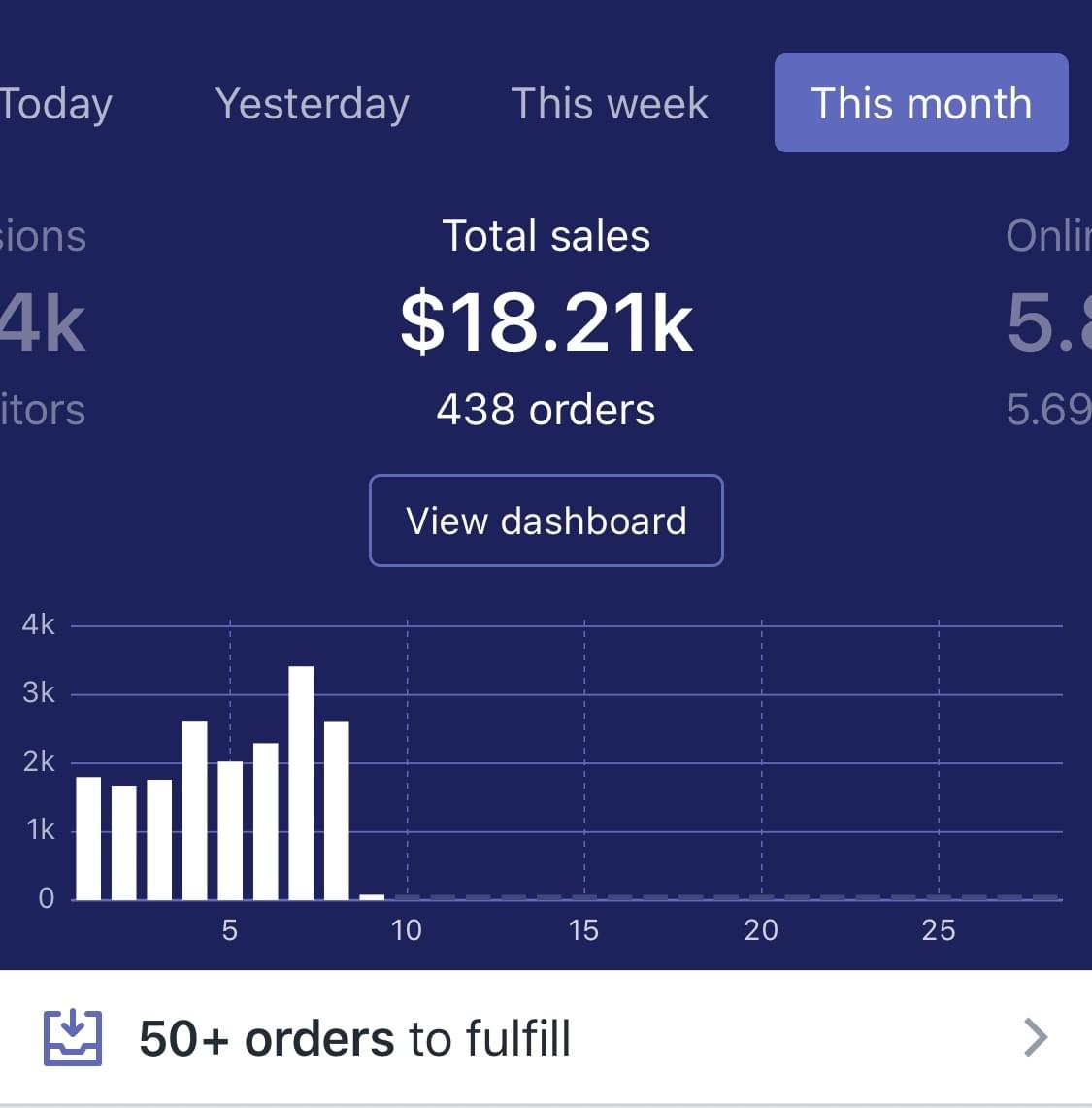Select the day 20 axis label
The height and width of the screenshot is (1108, 1092).
click(x=761, y=930)
